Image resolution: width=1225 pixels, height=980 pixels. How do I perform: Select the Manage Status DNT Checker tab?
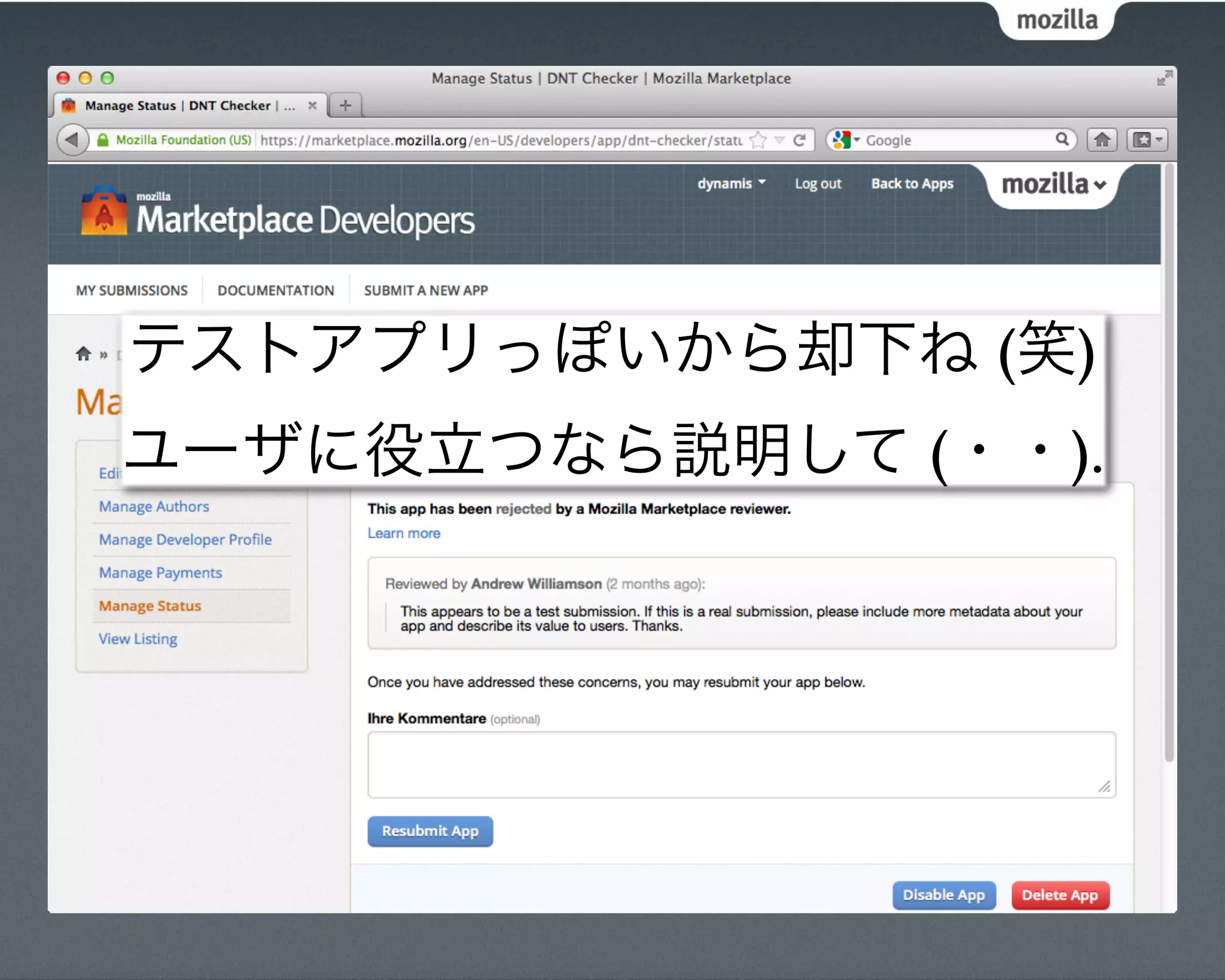[190, 105]
